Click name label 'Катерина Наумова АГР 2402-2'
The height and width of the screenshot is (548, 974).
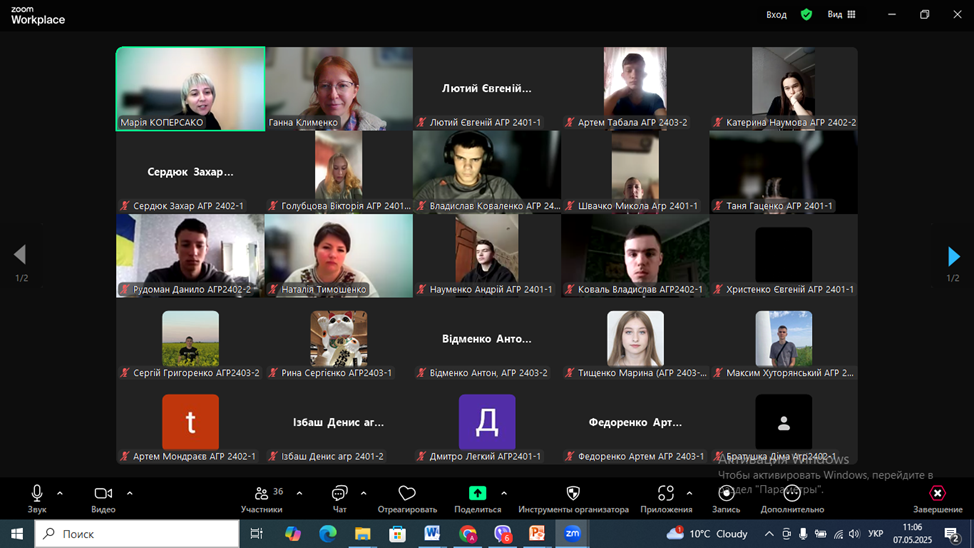[791, 122]
